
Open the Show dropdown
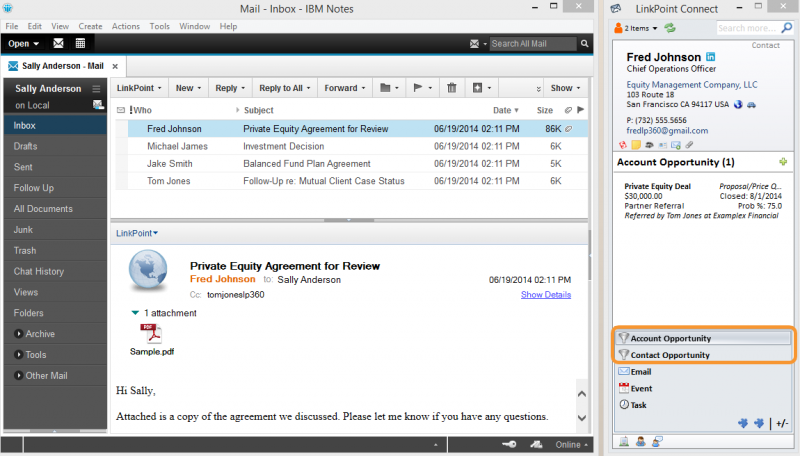point(565,88)
